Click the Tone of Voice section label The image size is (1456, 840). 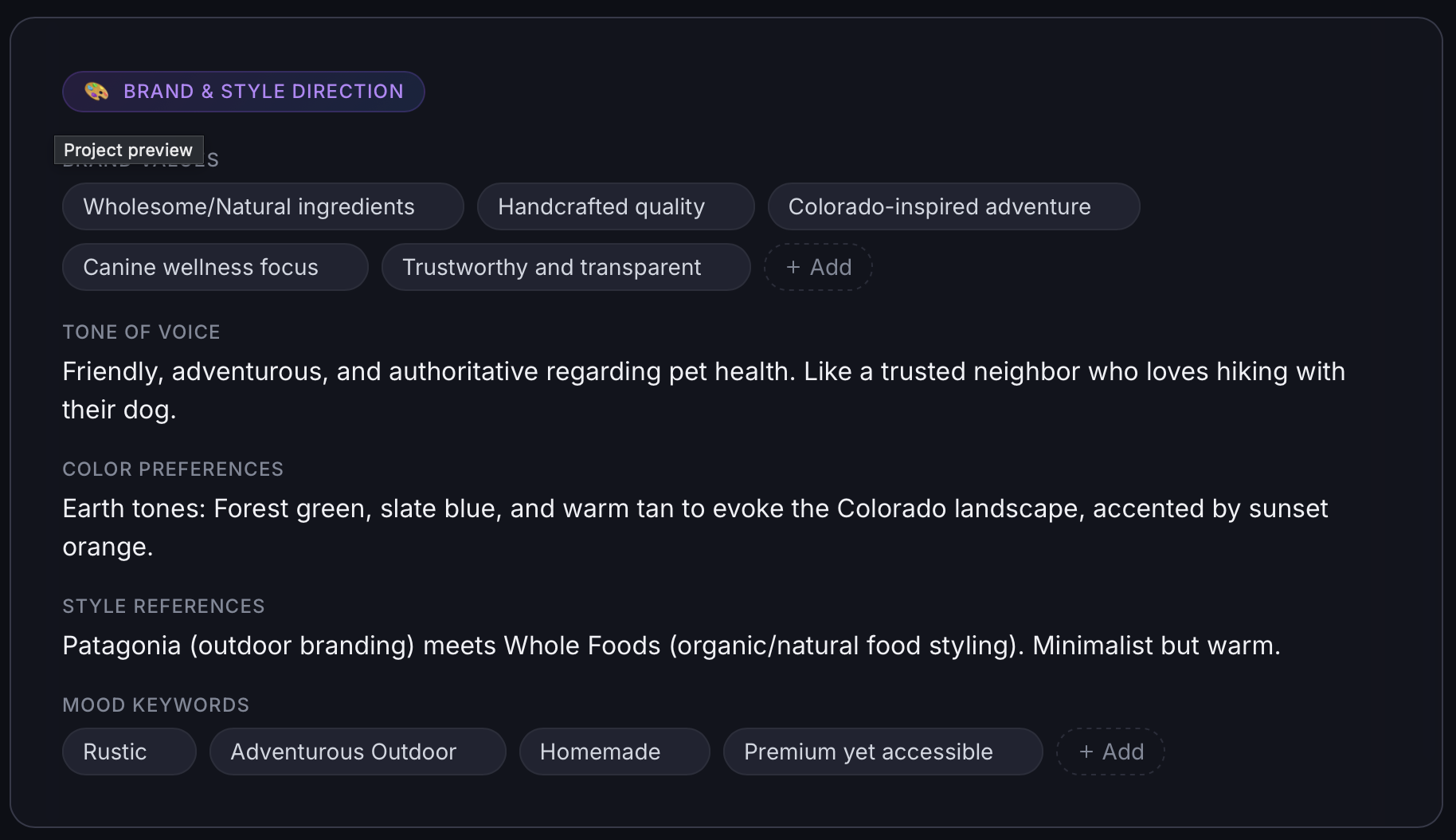click(141, 332)
